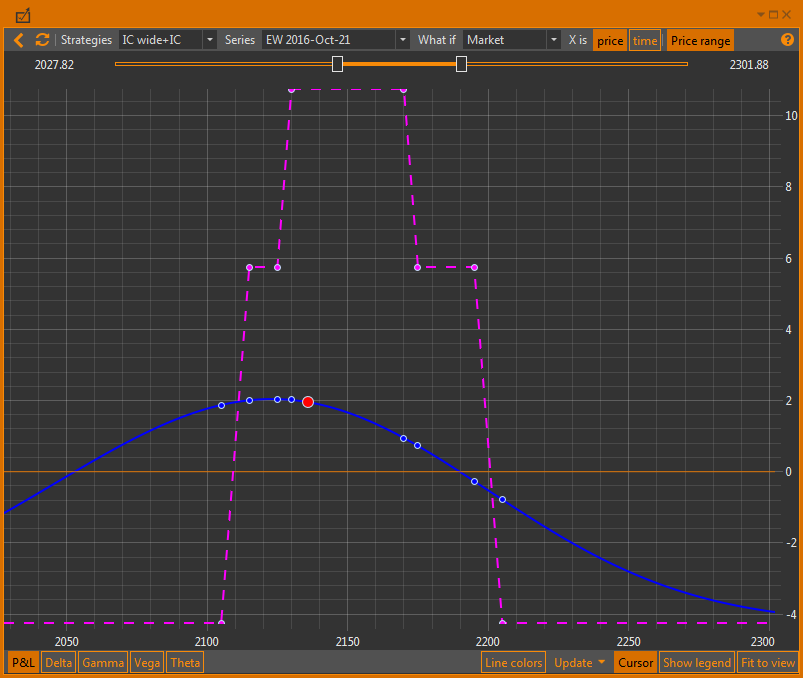Screen dimensions: 803x678
Task: Click the 0 y-axis label
Action: pos(789,472)
